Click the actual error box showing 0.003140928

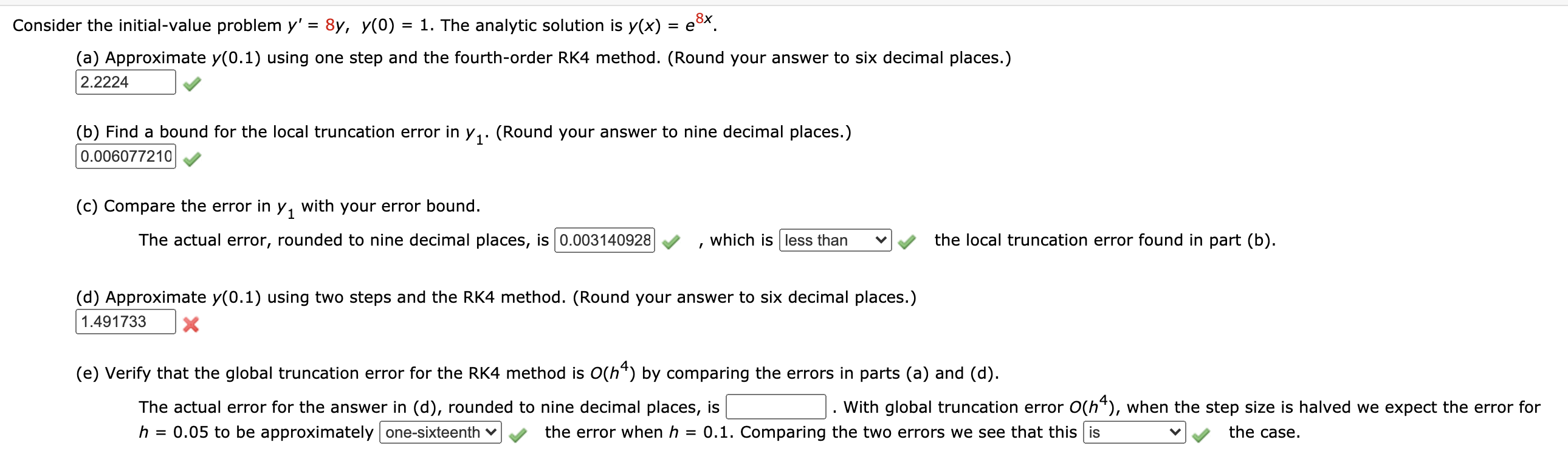tap(604, 241)
